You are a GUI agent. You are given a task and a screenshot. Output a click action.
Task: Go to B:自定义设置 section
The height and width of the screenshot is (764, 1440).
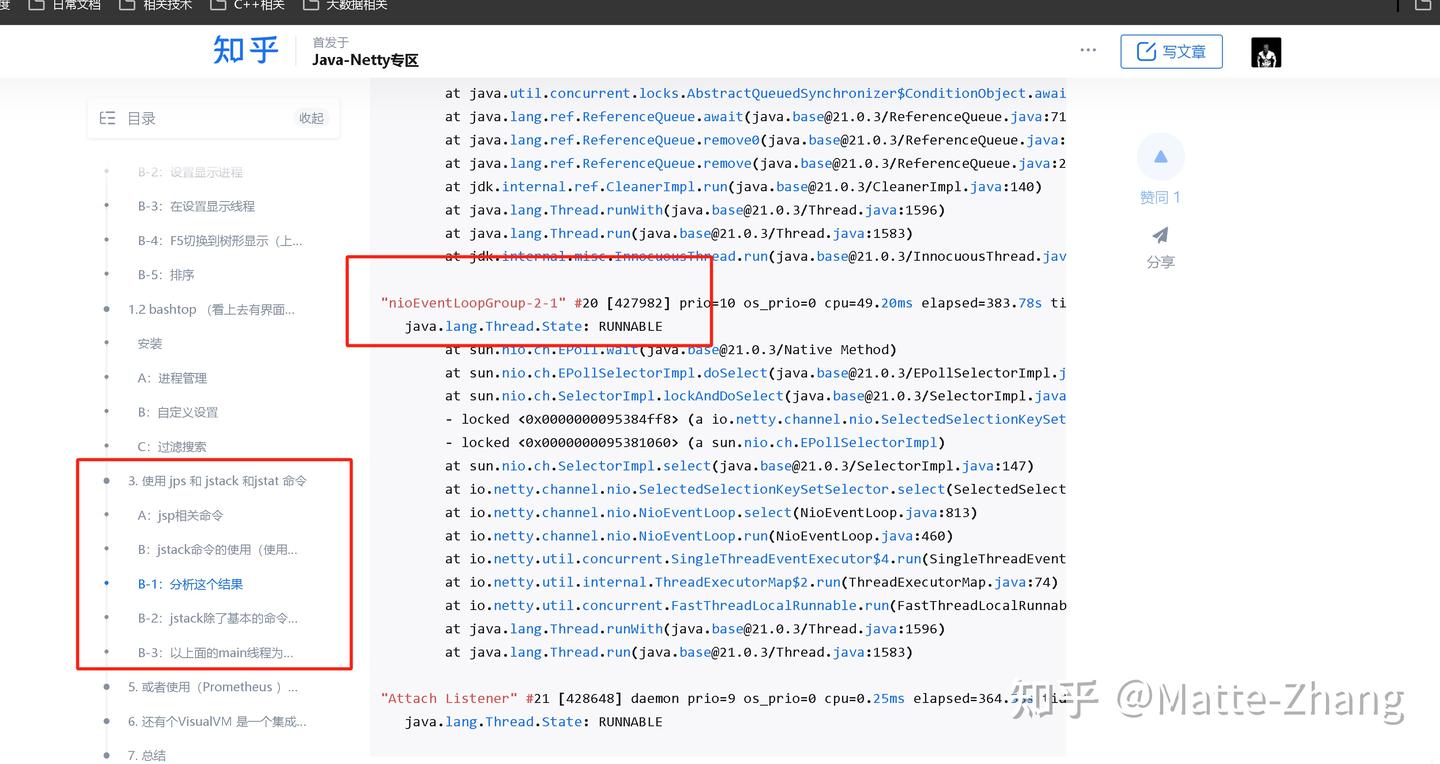point(177,412)
